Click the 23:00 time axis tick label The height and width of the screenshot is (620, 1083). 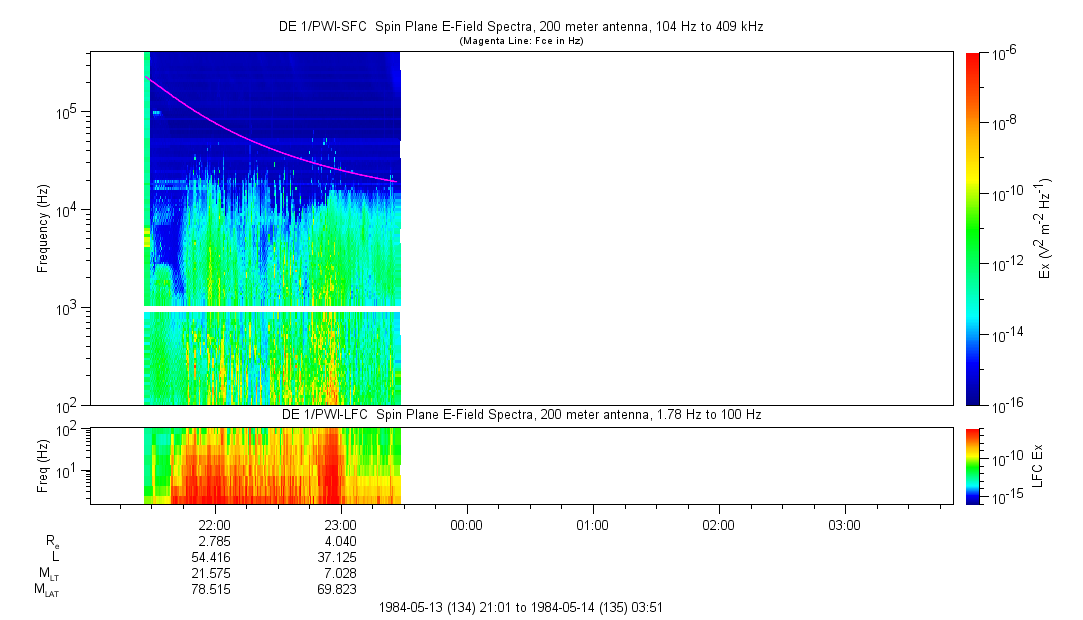coord(341,524)
